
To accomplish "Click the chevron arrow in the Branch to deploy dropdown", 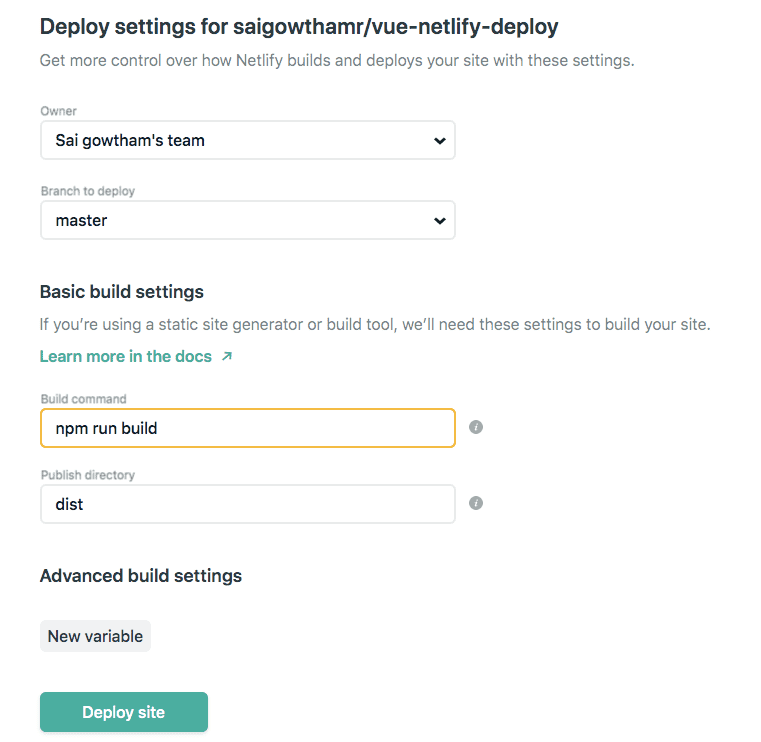I will click(440, 221).
